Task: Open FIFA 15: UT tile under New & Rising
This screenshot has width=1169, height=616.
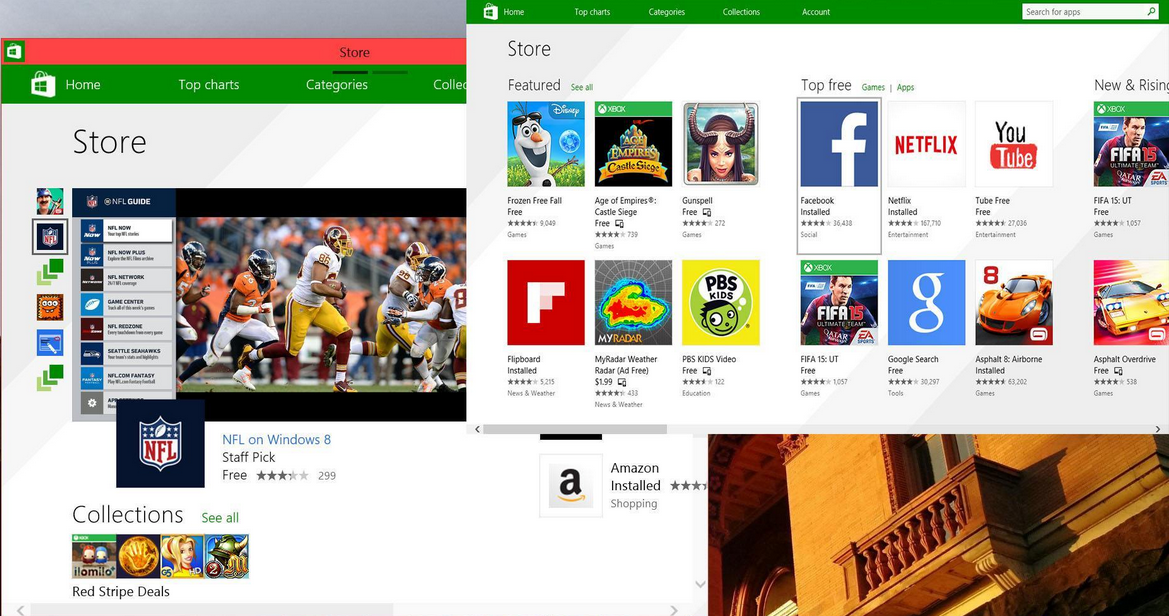Action: pyautogui.click(x=1131, y=144)
